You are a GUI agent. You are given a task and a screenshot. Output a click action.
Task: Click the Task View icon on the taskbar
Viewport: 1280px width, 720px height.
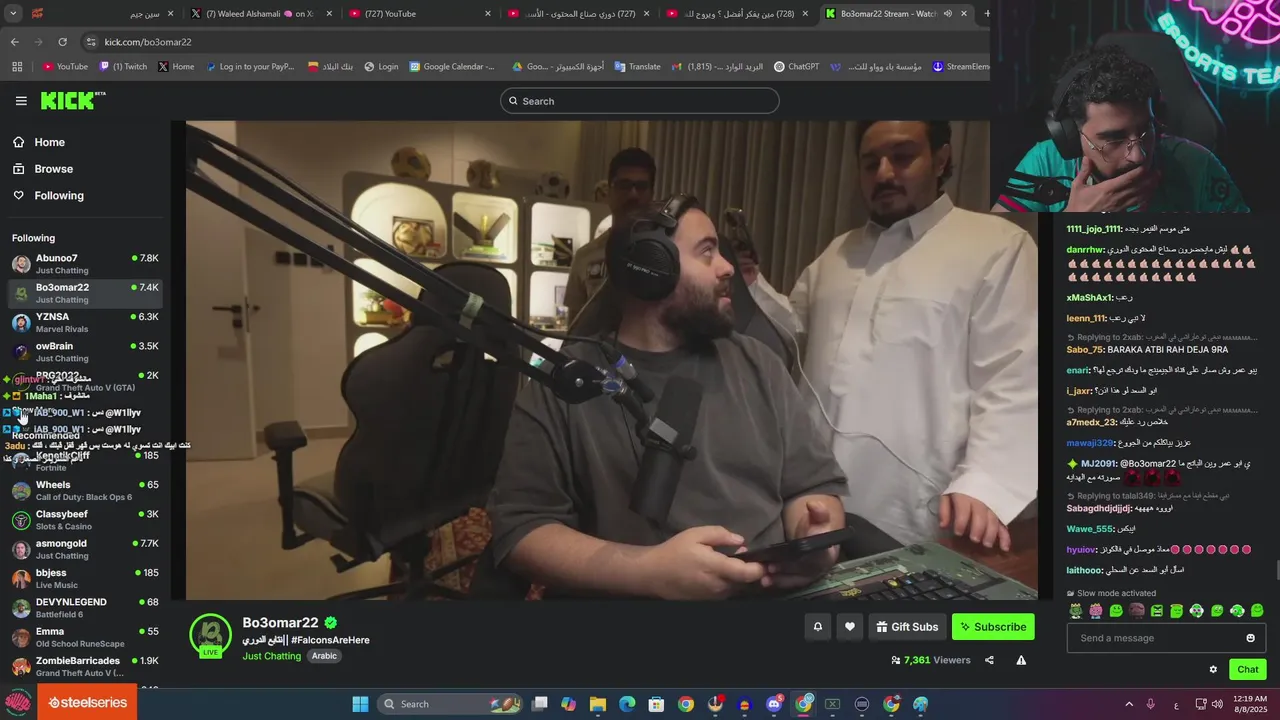click(x=540, y=704)
